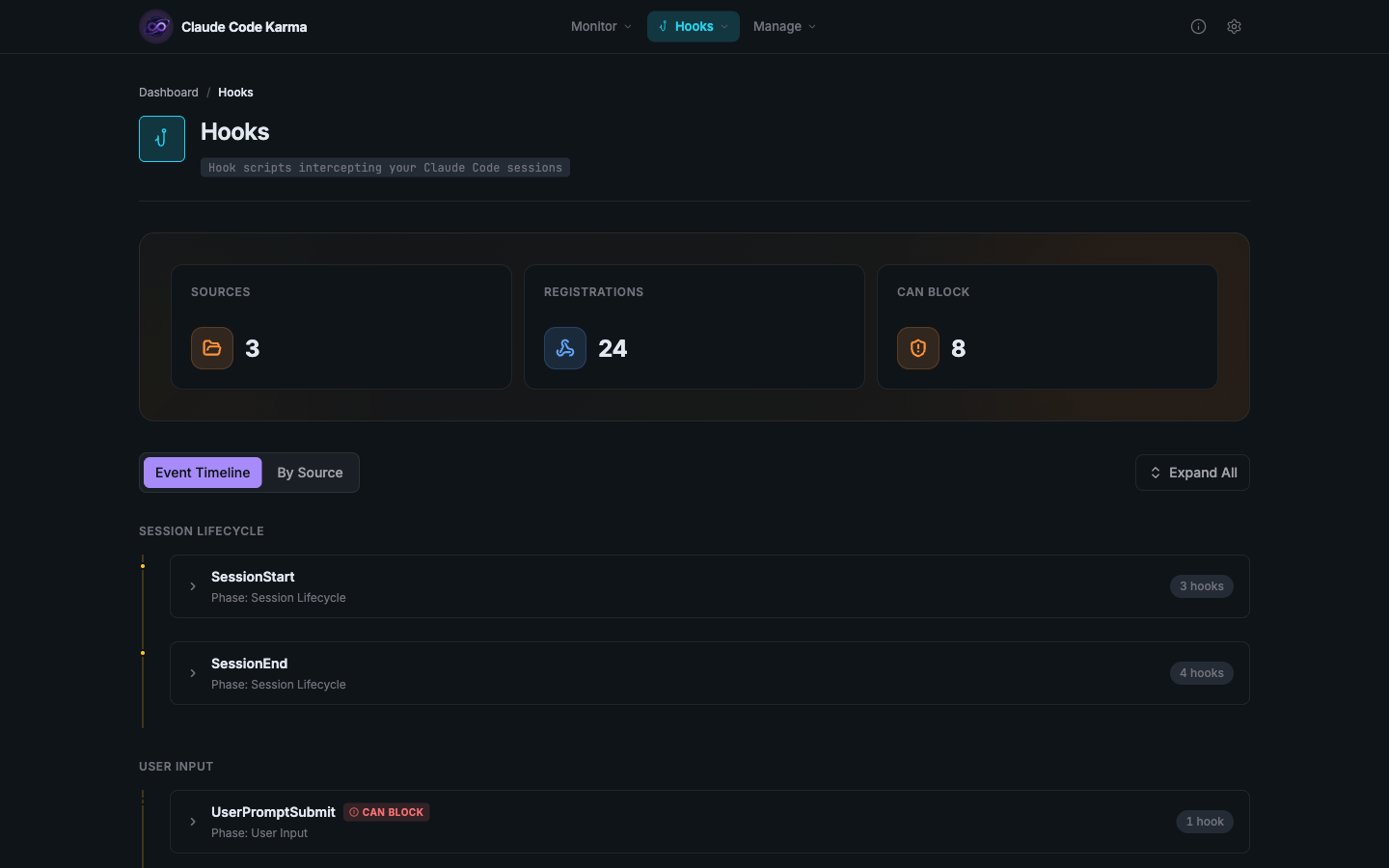
Task: Click the USER INPUT section heading
Action: click(177, 767)
